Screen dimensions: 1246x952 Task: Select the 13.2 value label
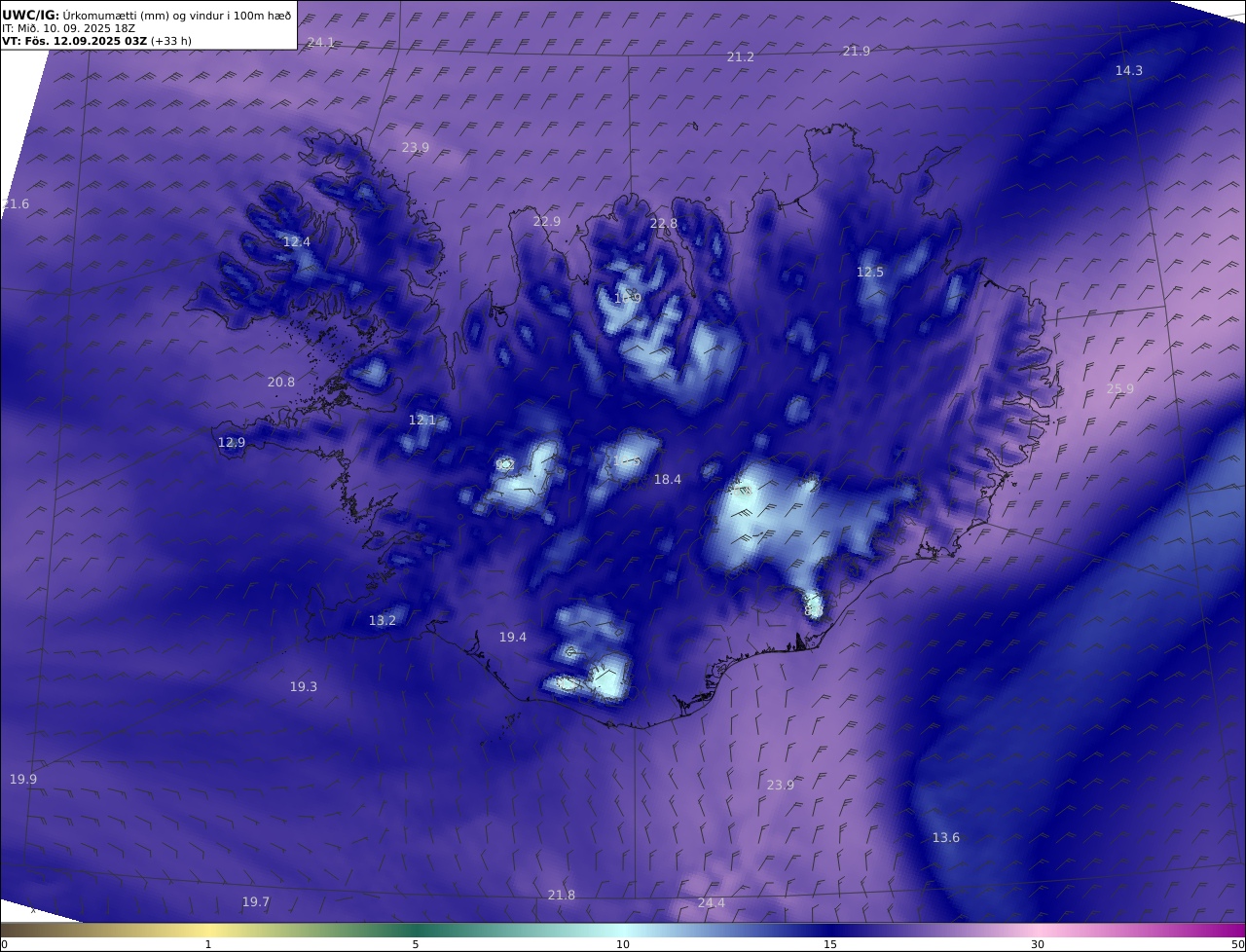tap(383, 621)
